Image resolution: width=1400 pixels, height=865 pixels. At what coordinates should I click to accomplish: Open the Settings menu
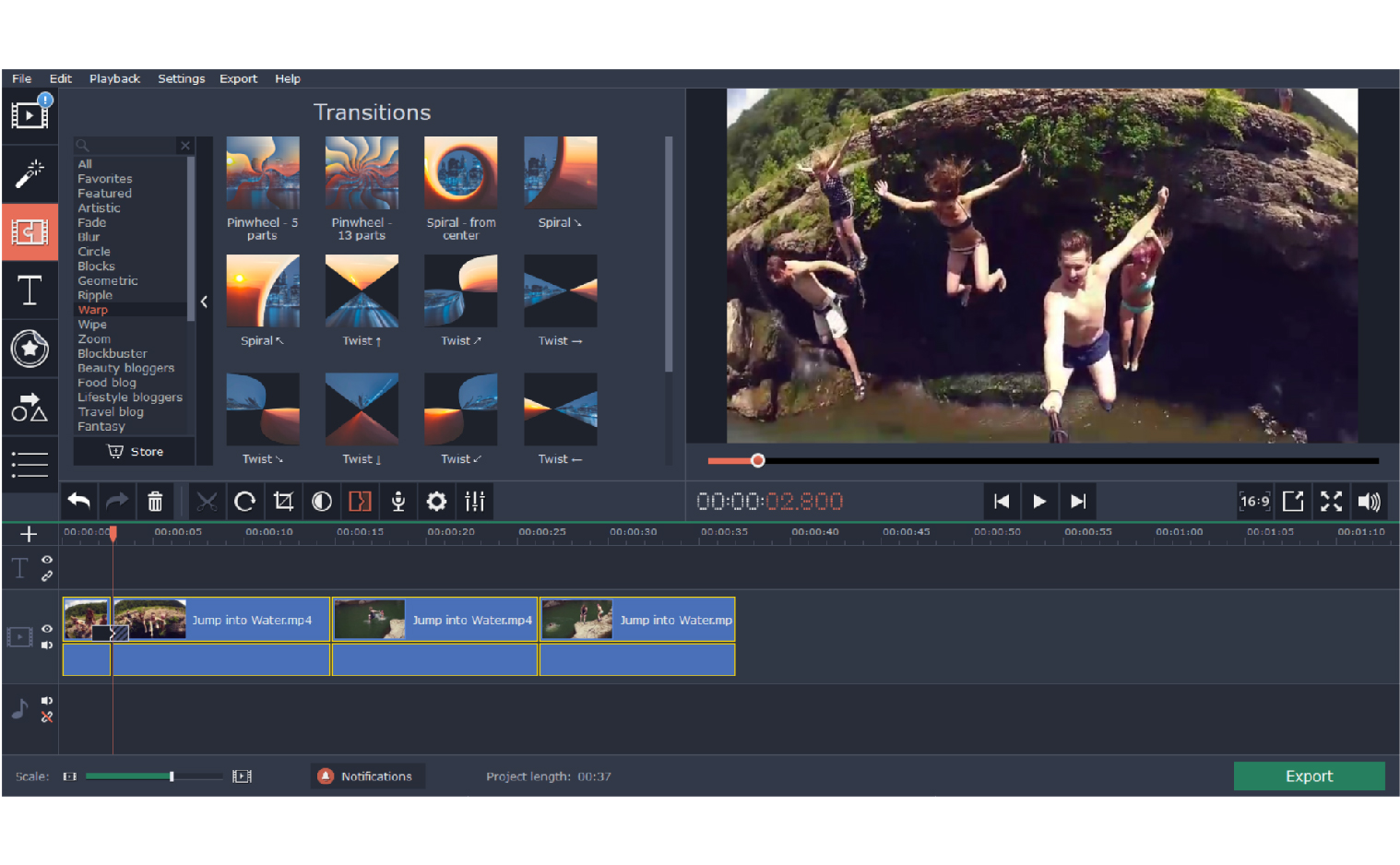tap(181, 78)
